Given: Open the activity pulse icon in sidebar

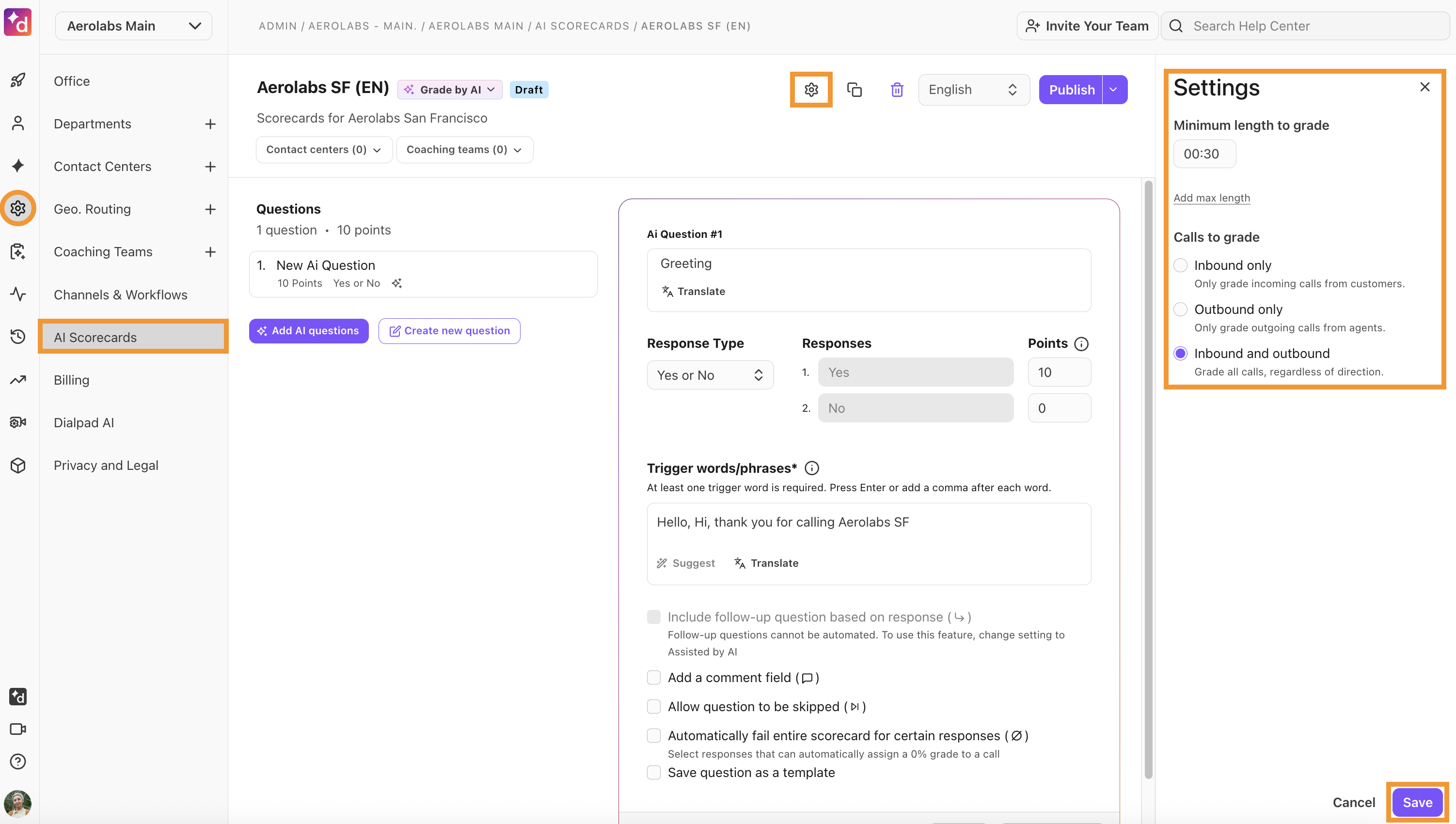Looking at the screenshot, I should [18, 295].
